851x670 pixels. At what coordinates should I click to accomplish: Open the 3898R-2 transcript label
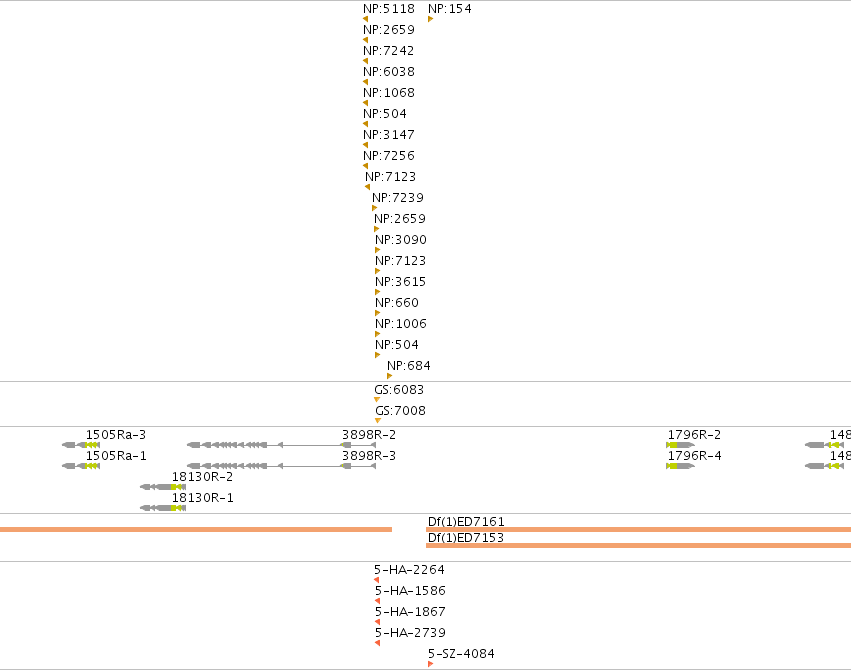369,435
